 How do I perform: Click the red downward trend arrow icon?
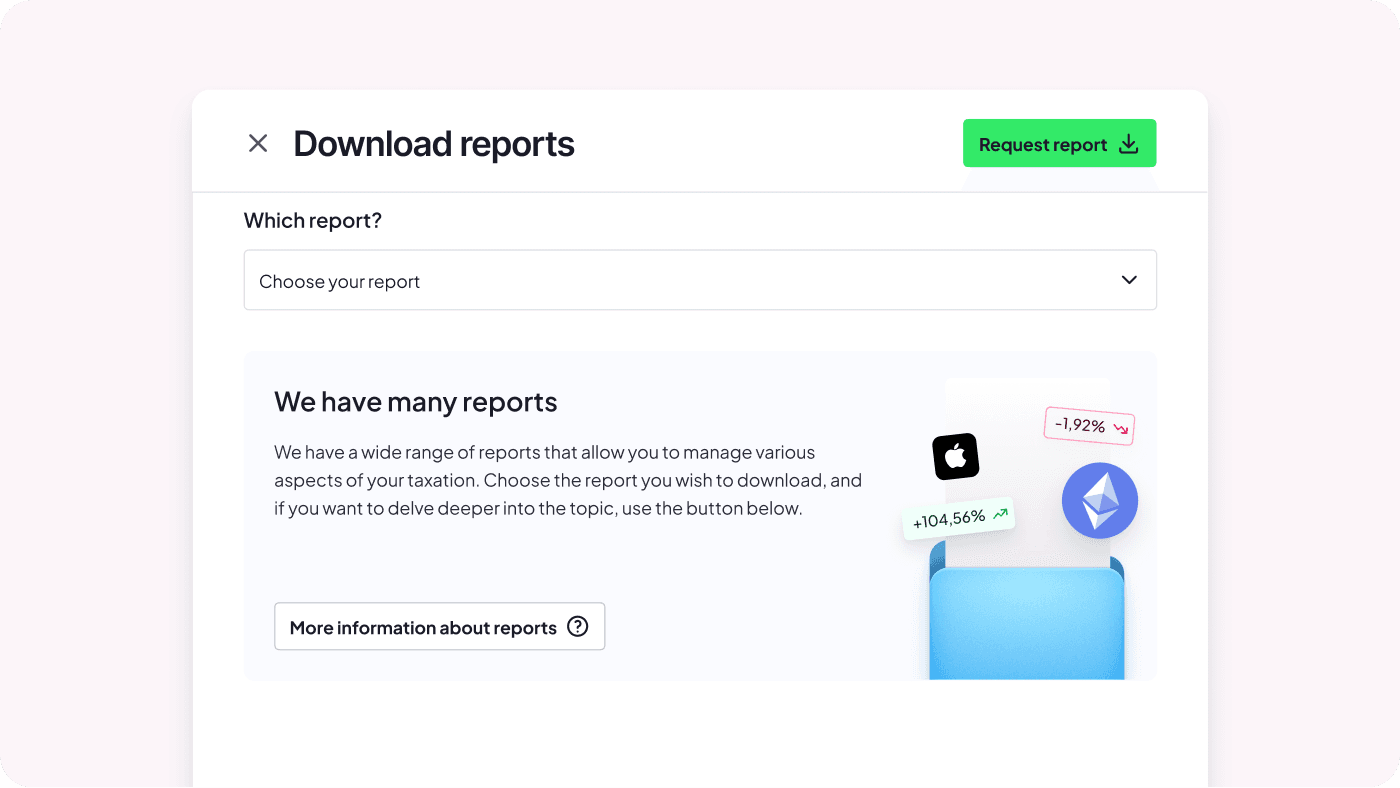click(x=1122, y=427)
